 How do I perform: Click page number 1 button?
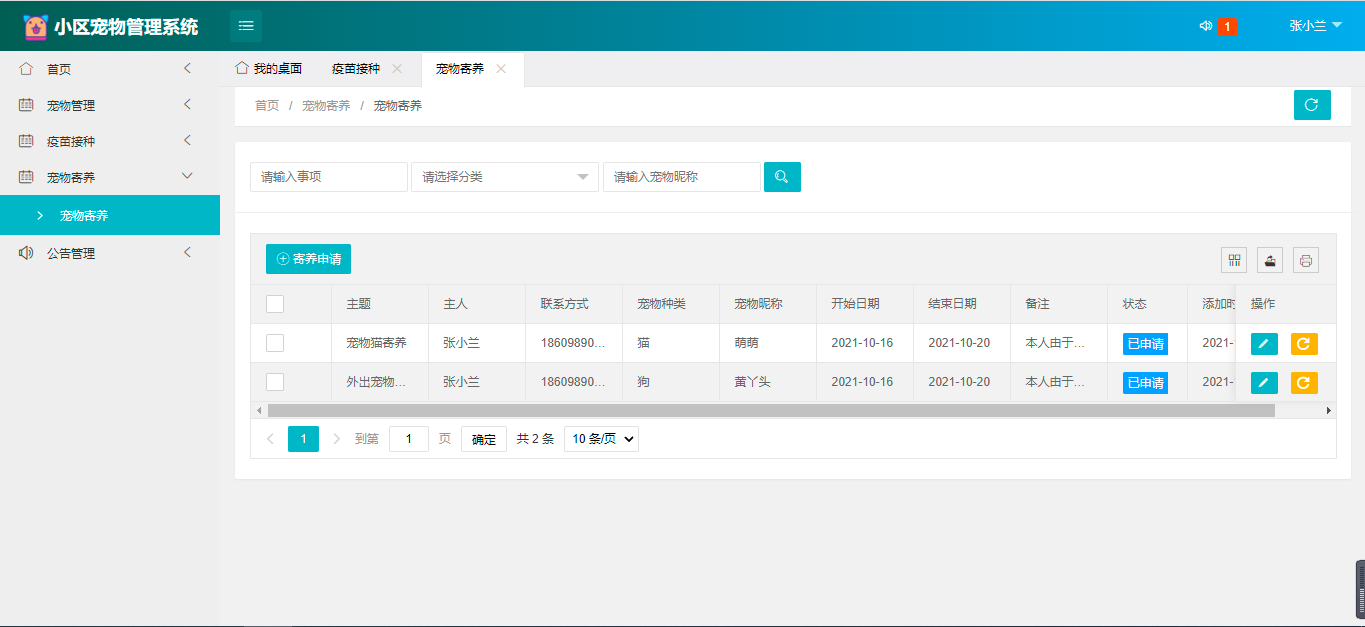[303, 439]
